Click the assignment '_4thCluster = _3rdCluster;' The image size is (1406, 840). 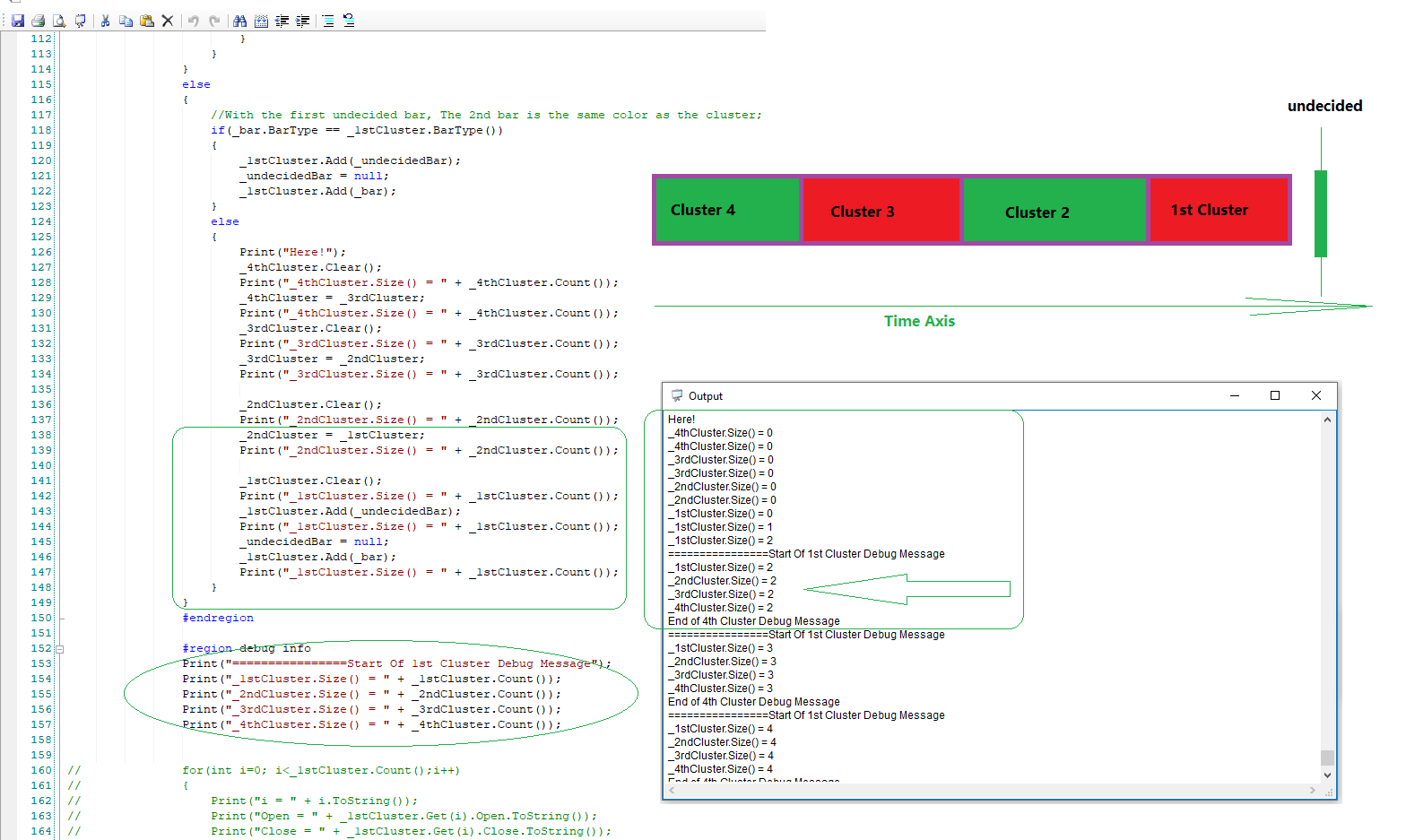332,298
